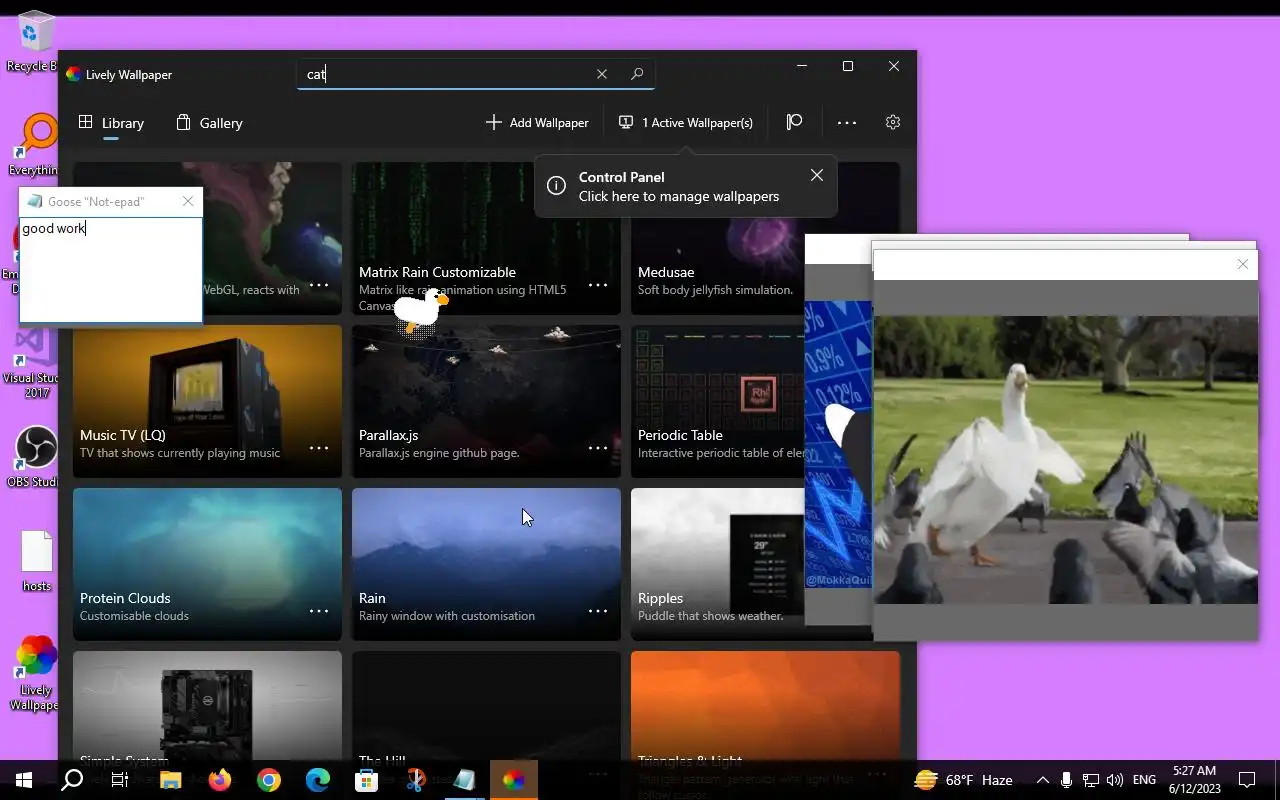Open the three-dot more menu in toolbar
Screen dimensions: 1280x800
point(847,122)
